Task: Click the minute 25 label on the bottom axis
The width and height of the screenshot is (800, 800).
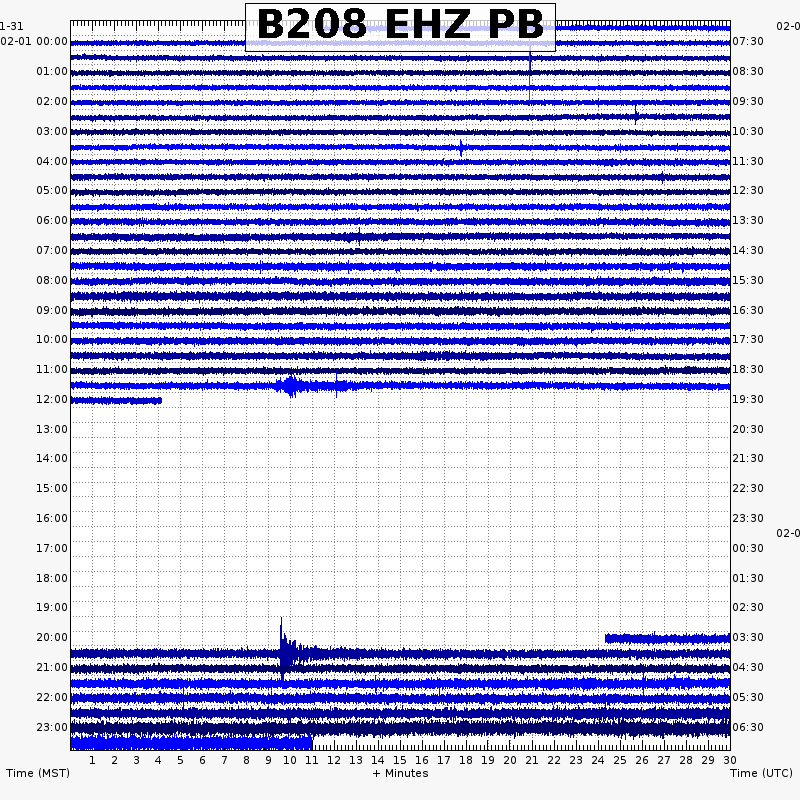Action: [x=620, y=760]
